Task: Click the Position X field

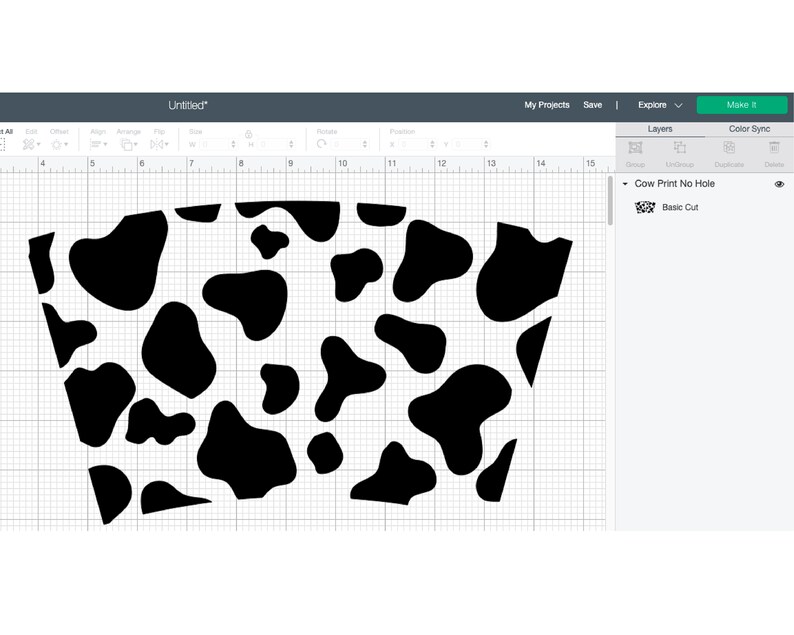Action: pos(414,144)
